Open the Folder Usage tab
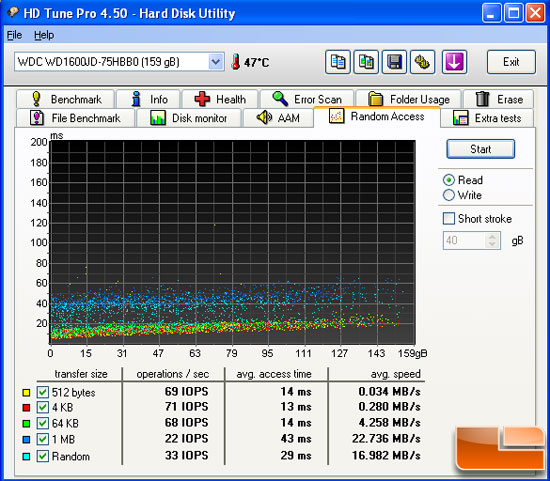550x481 pixels. coord(409,99)
